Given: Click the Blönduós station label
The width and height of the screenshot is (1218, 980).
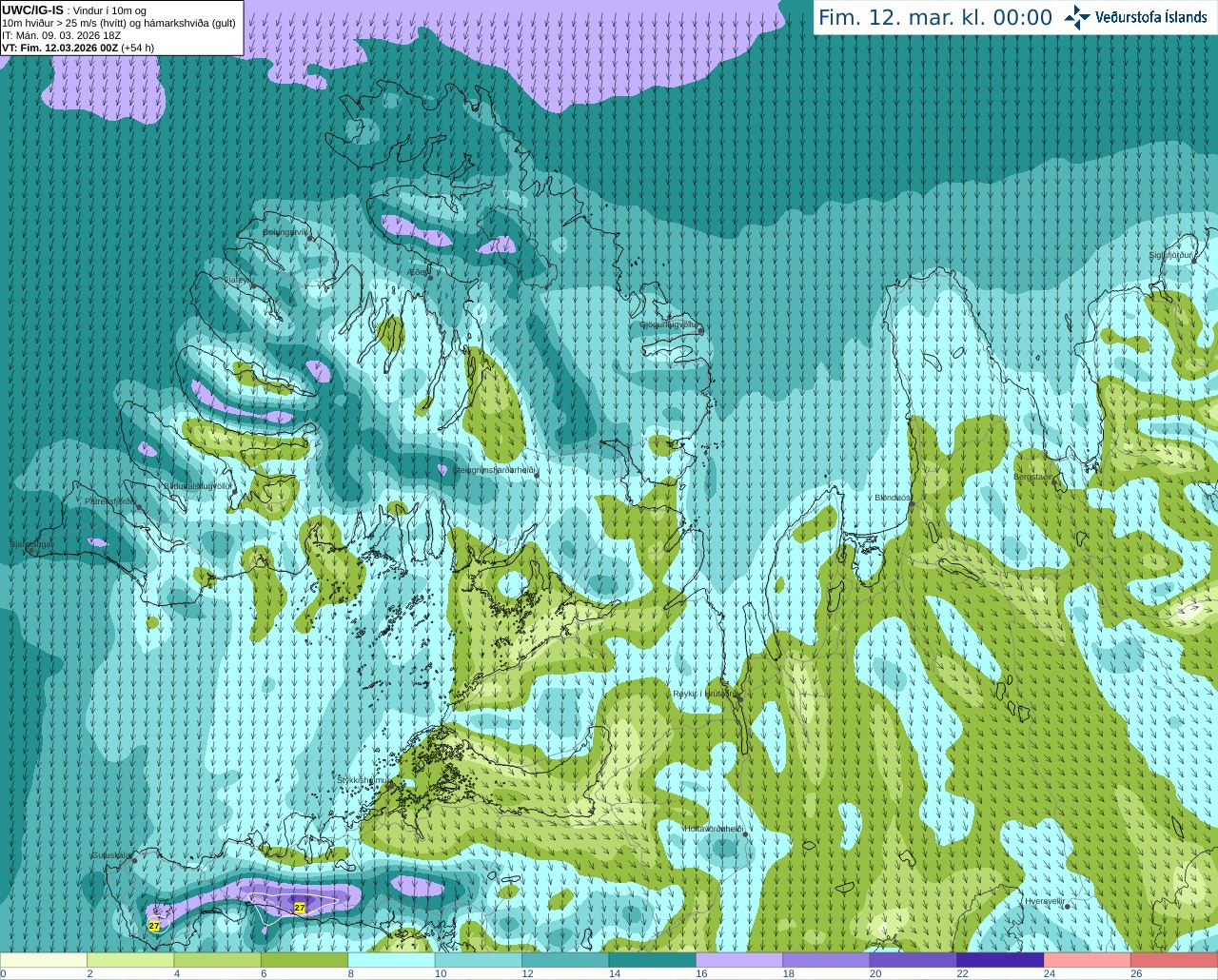Looking at the screenshot, I should tap(893, 498).
